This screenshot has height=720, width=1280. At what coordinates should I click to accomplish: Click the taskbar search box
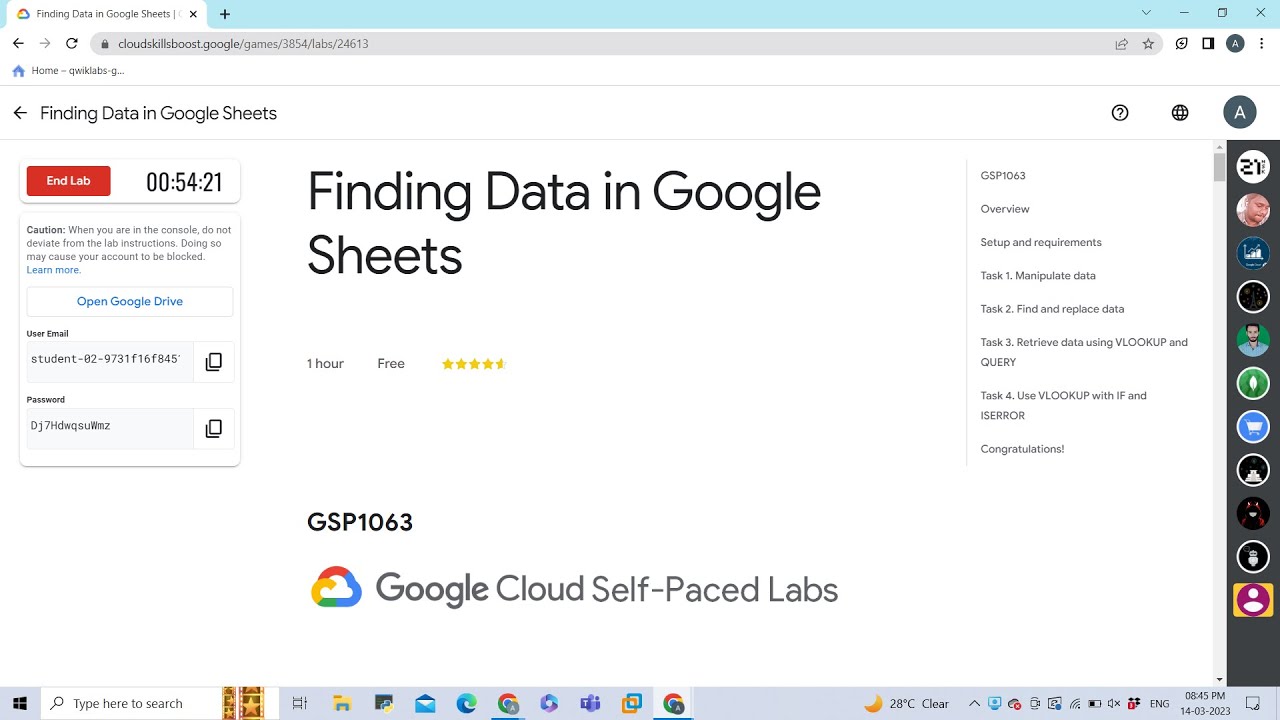[x=132, y=703]
